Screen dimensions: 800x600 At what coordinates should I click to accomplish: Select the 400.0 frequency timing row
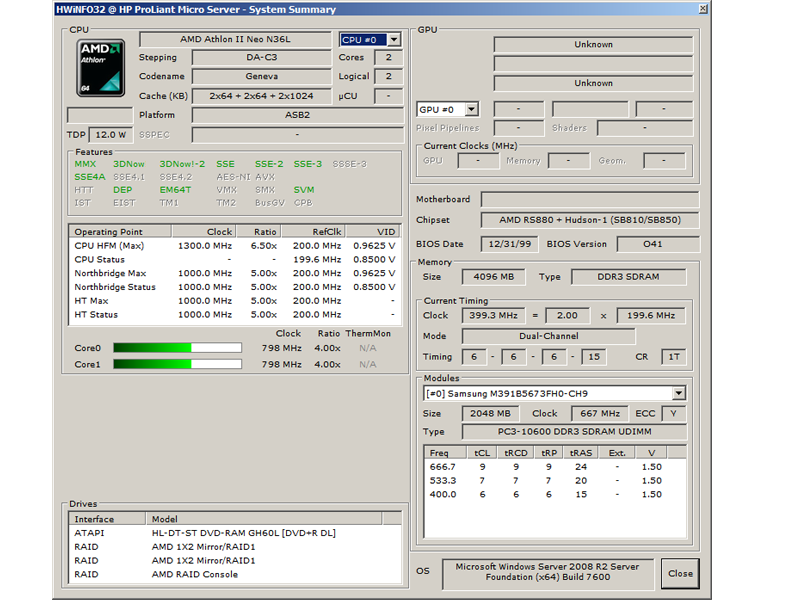point(555,494)
